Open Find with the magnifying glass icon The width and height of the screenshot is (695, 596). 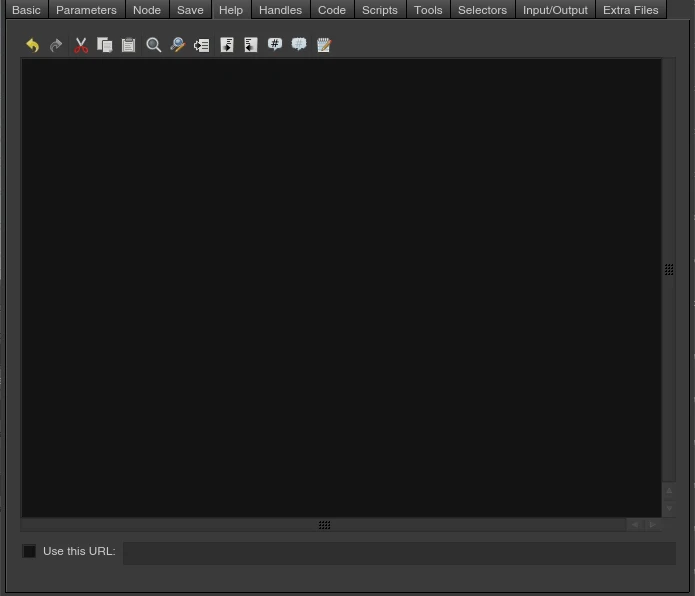tap(153, 45)
